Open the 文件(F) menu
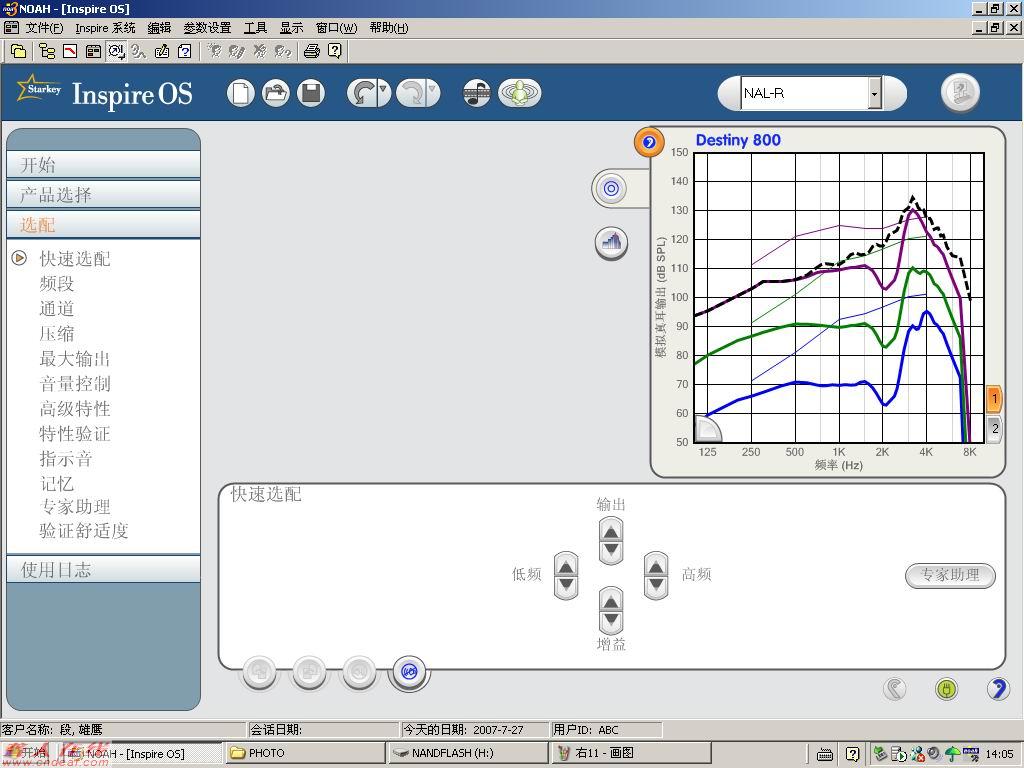Screen dimensions: 1024x768 [x=44, y=28]
